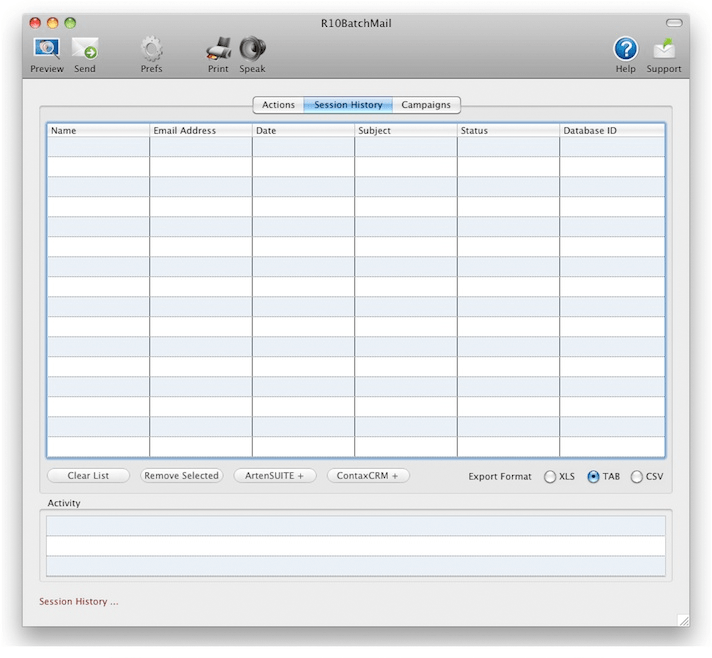
Task: Click the ArtenSUITE + button
Action: pos(274,475)
